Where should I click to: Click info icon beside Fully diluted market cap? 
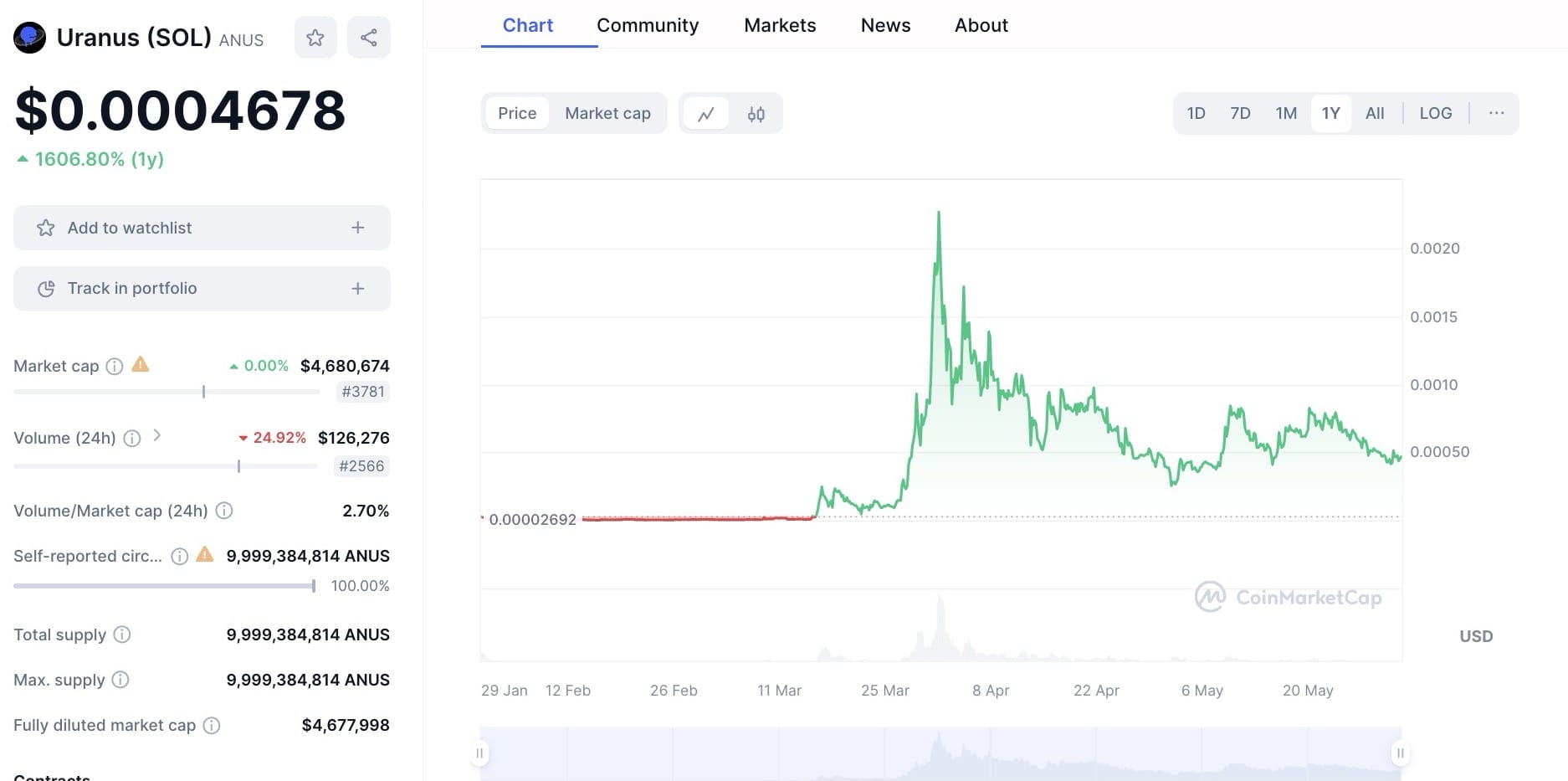pos(212,726)
